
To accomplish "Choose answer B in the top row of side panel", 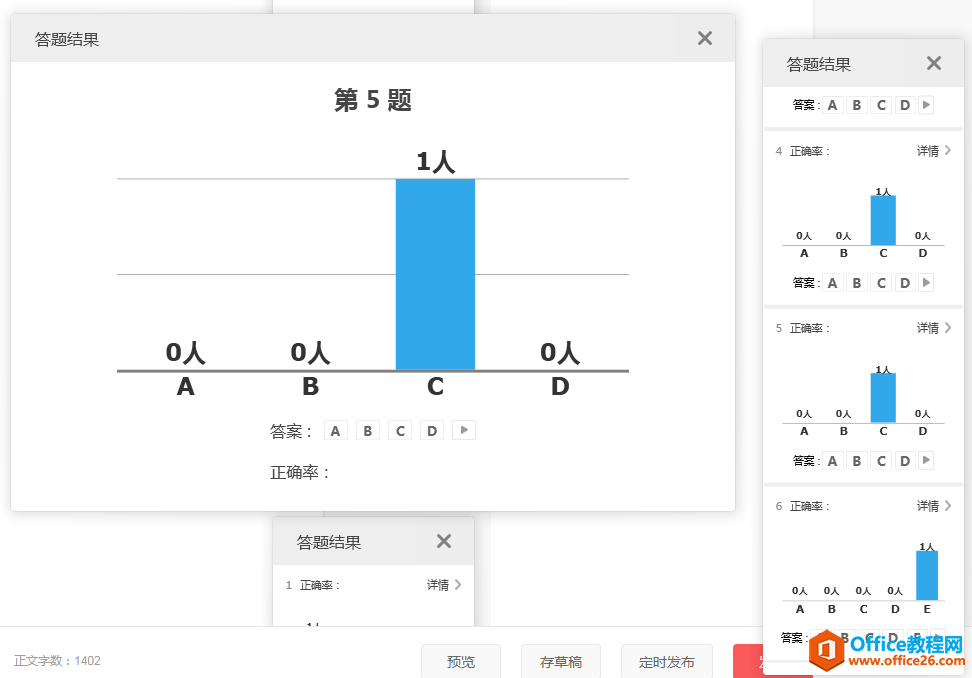I will [x=857, y=105].
